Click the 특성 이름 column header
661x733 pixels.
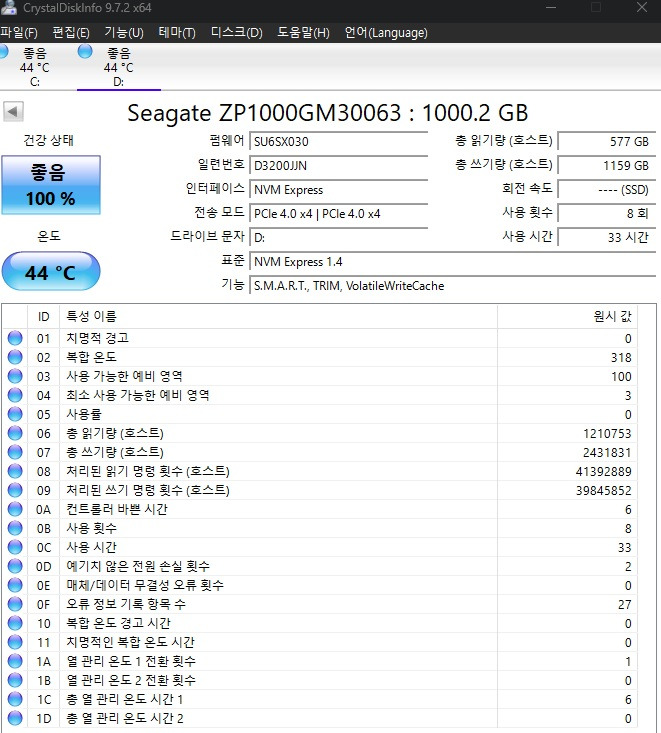point(278,316)
